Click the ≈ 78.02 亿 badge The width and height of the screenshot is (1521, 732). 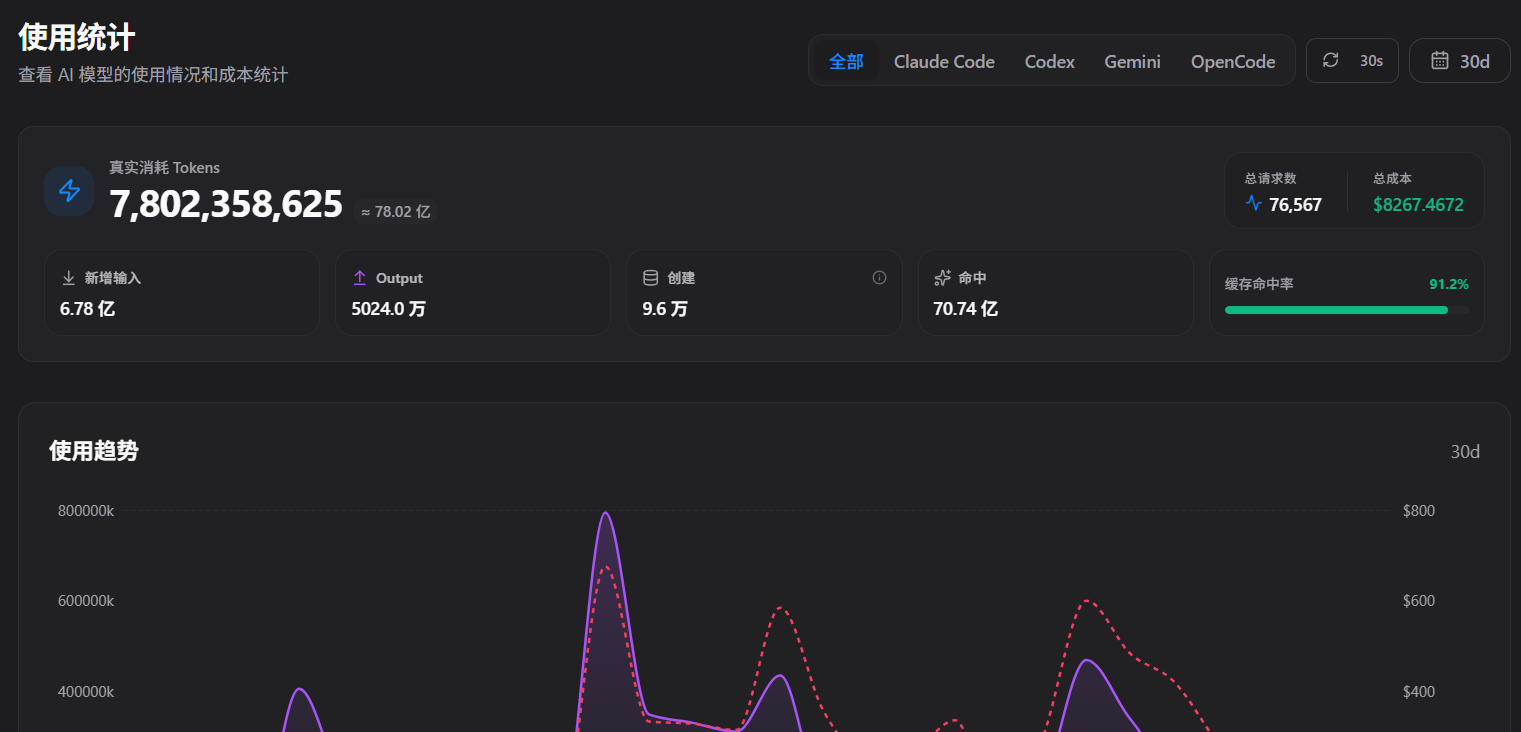pyautogui.click(x=395, y=212)
